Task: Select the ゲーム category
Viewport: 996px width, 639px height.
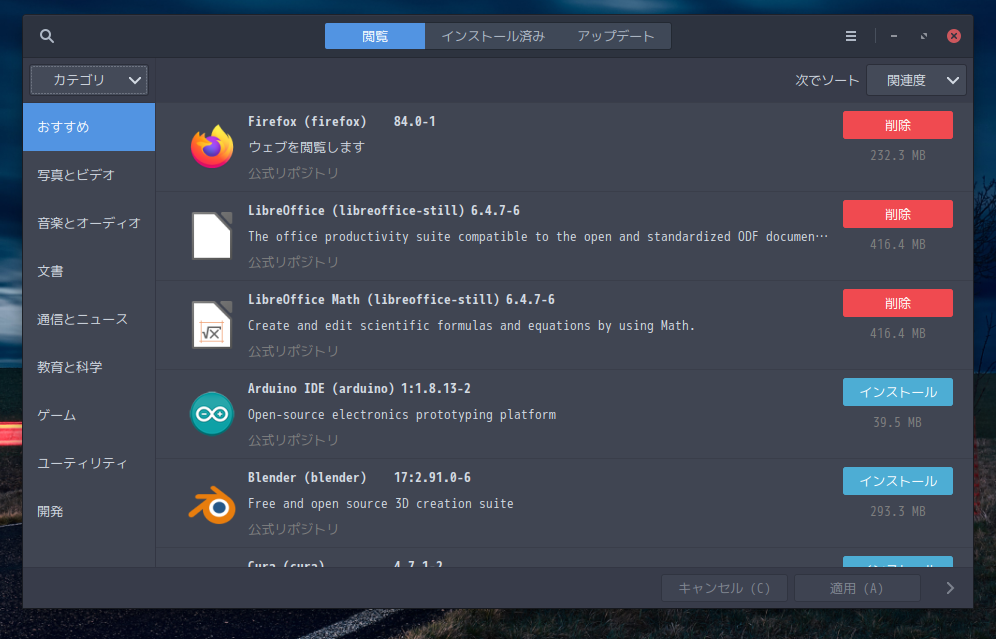Action: point(89,415)
